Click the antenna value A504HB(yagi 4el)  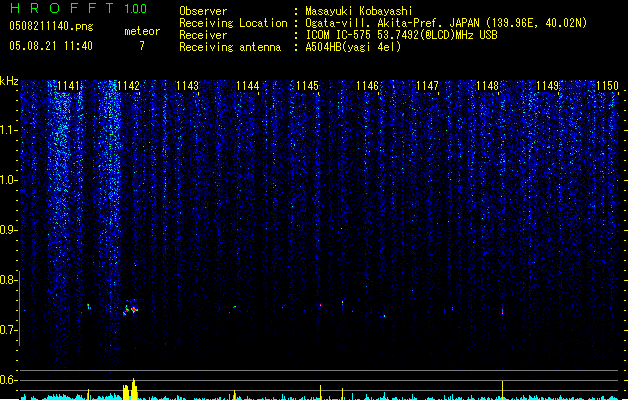point(353,47)
